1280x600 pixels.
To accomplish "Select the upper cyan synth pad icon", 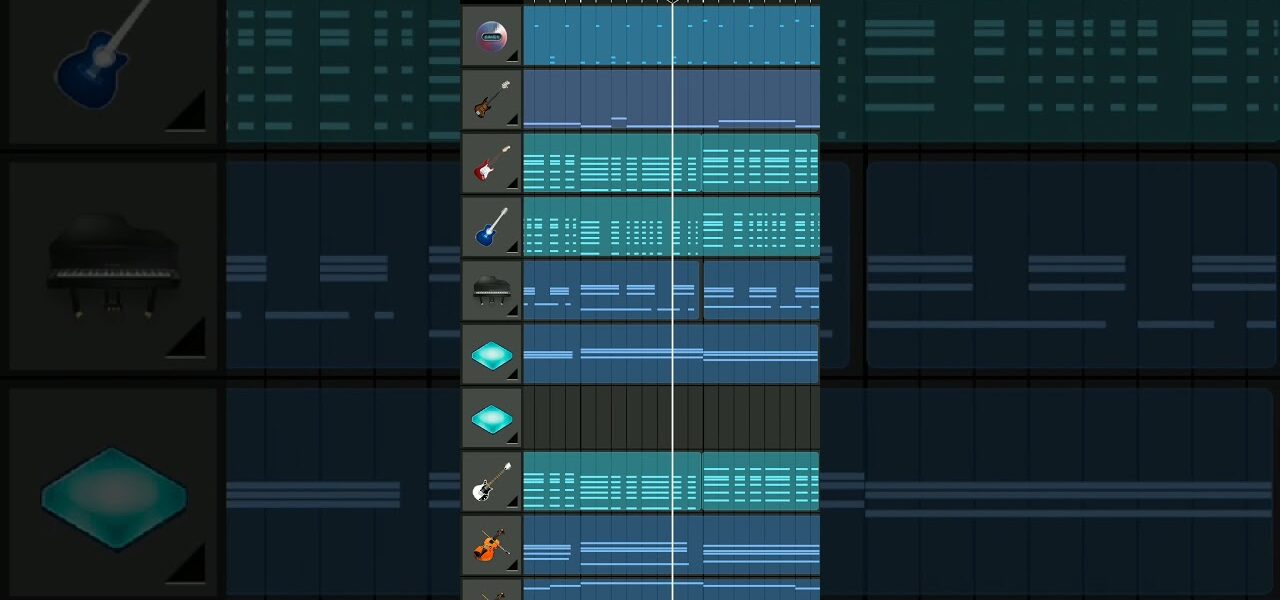I will click(491, 355).
